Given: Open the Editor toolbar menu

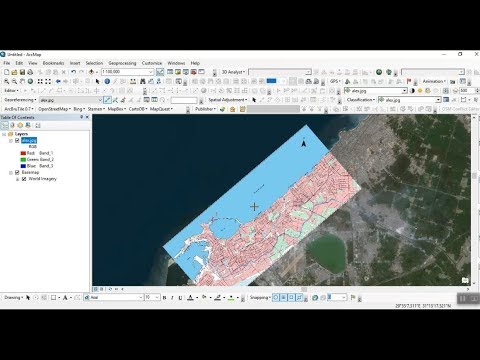Looking at the screenshot, I should coord(11,90).
